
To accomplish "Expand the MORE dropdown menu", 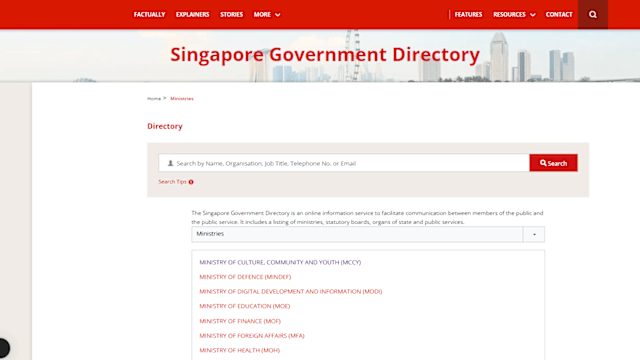I will click(267, 15).
